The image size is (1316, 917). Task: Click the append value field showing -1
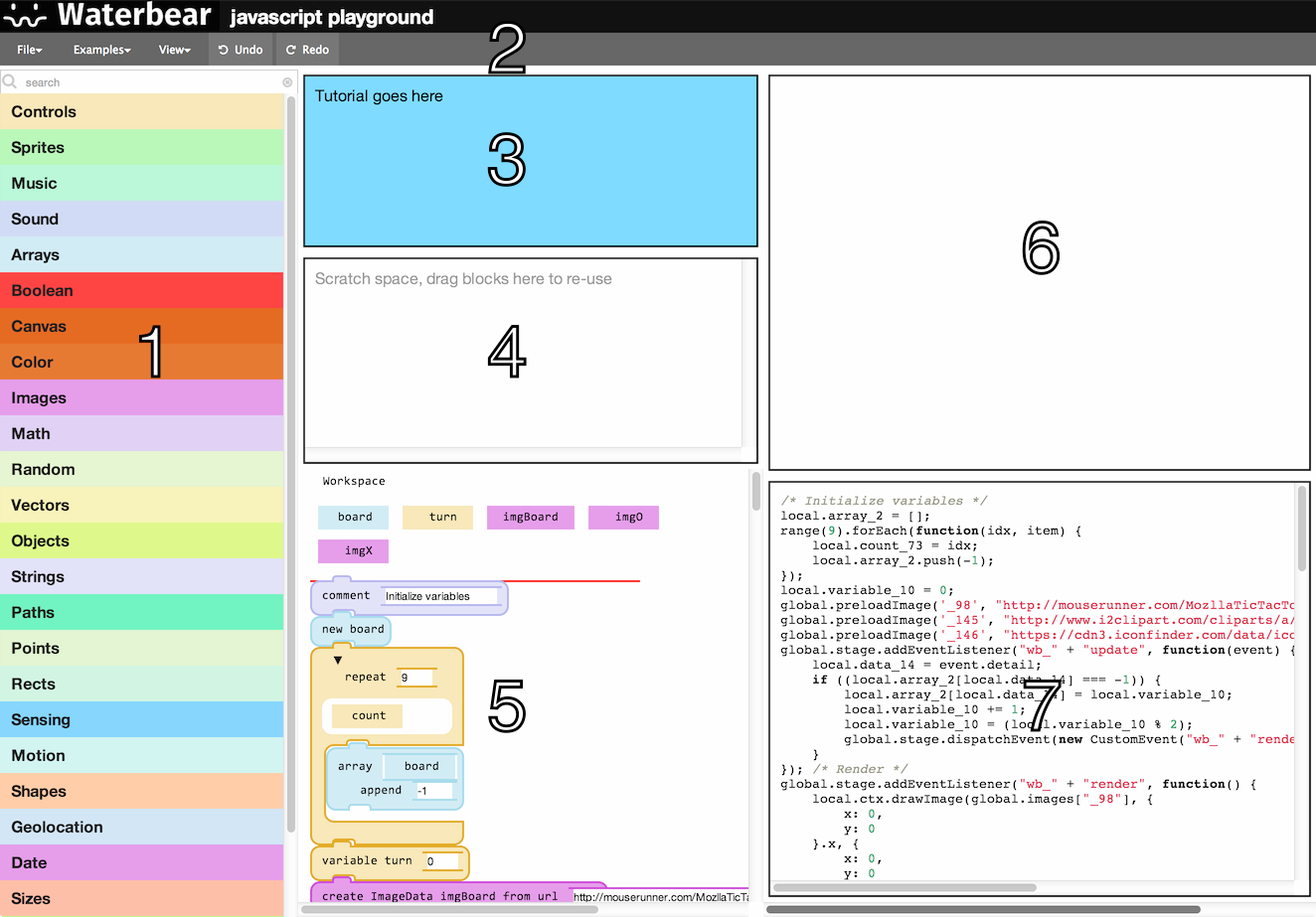(x=435, y=791)
